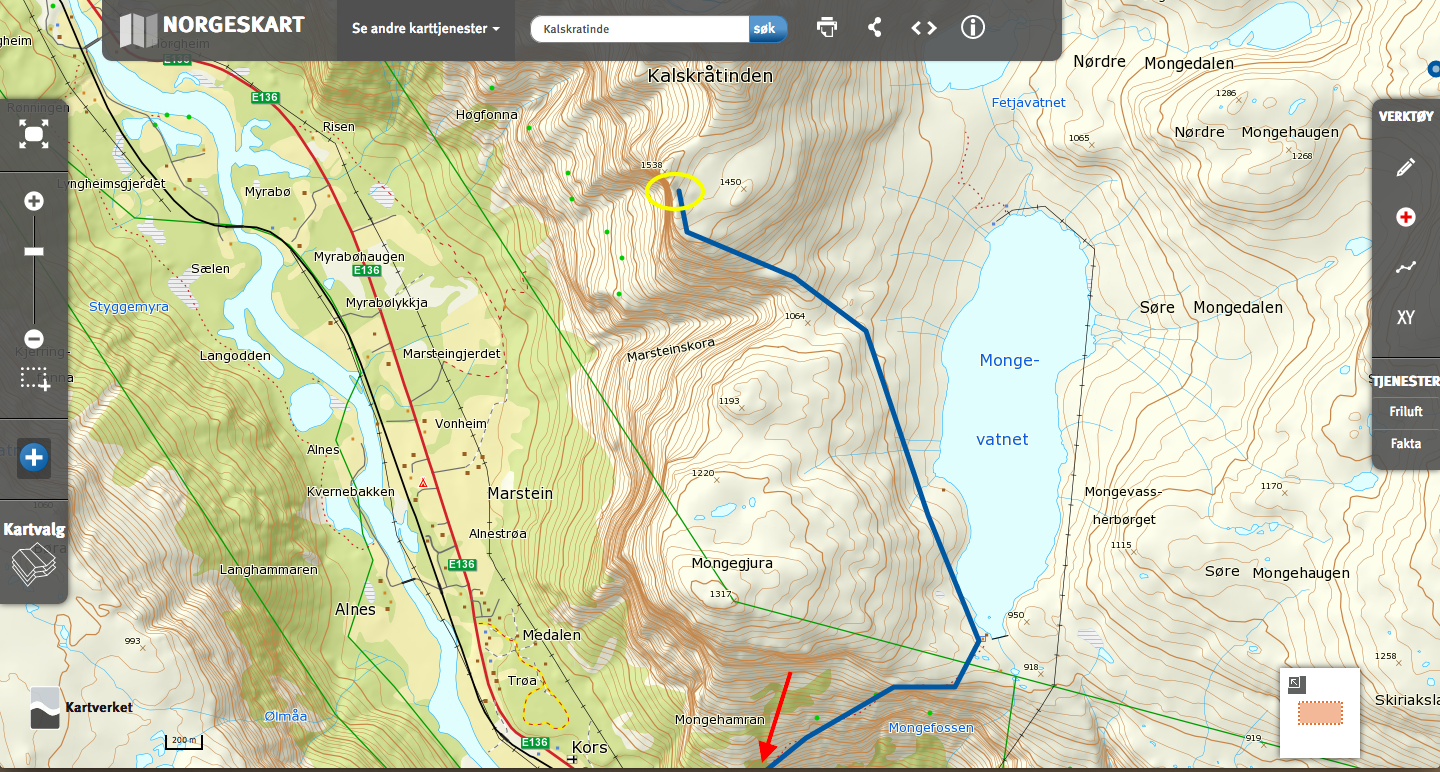1440x772 pixels.
Task: Click the Myrabøhaugen label
Action: (359, 257)
